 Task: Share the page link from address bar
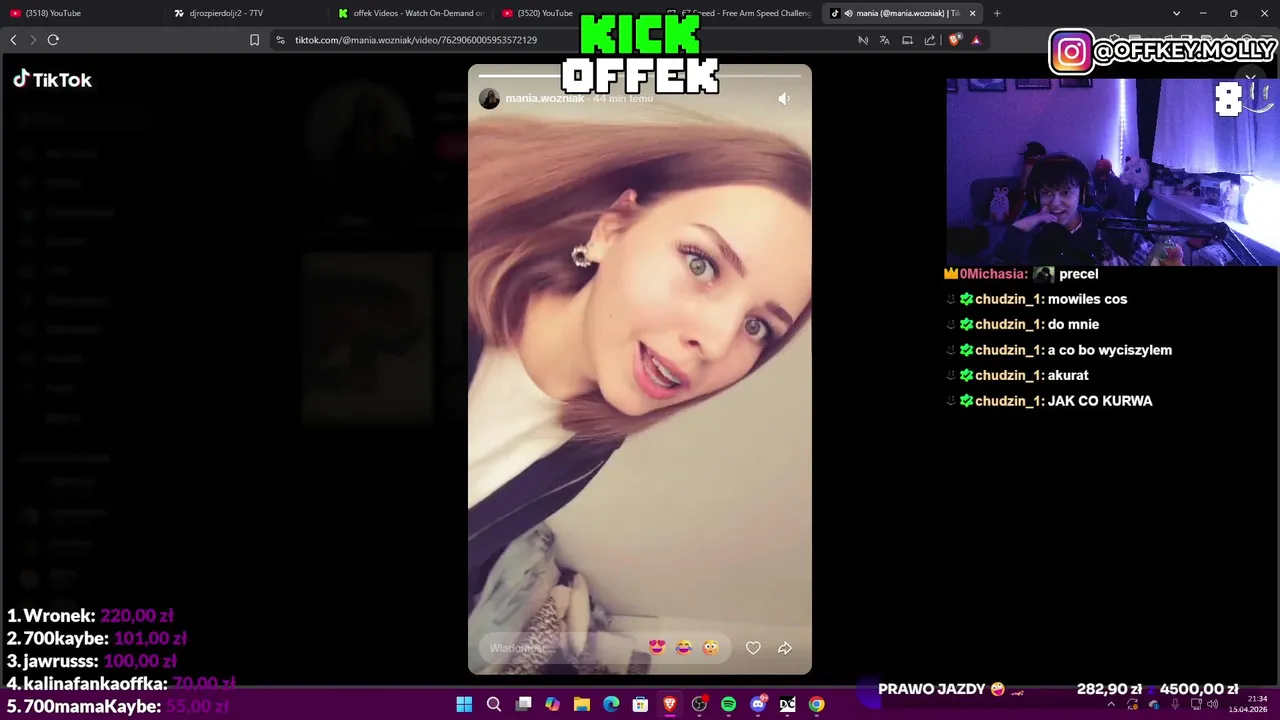[930, 40]
